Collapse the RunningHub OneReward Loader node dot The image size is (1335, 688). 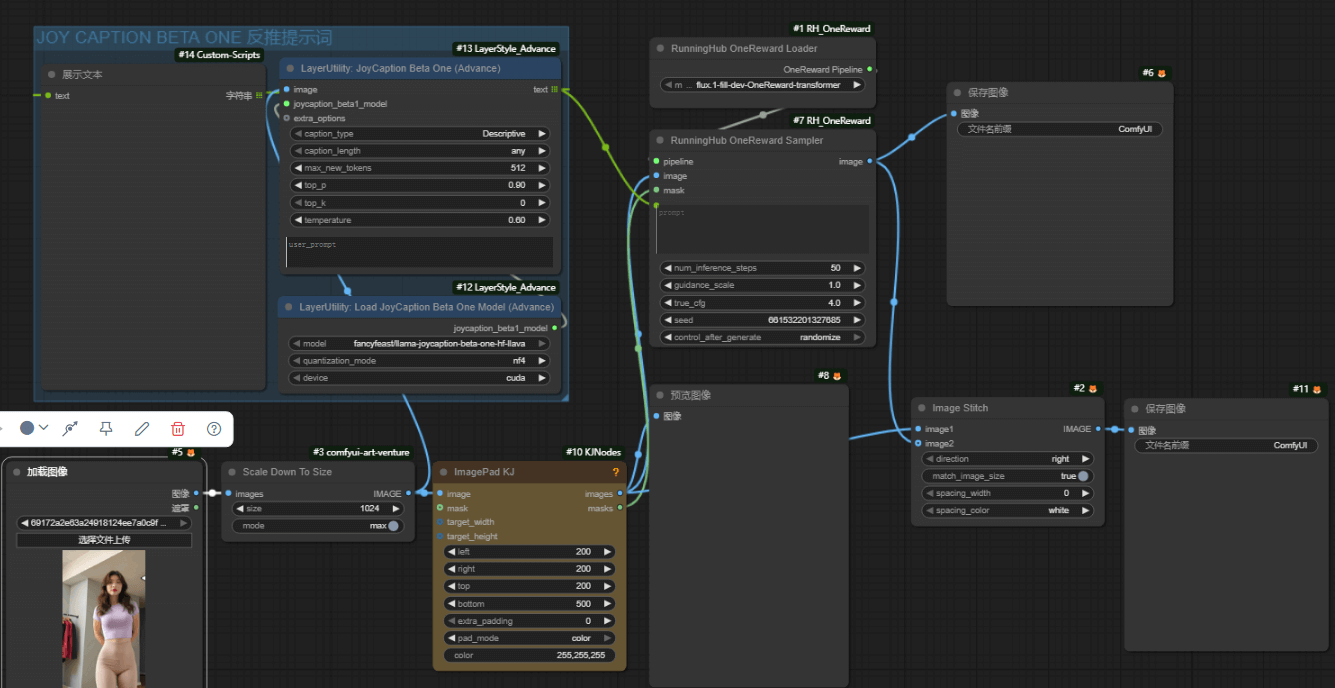[660, 48]
